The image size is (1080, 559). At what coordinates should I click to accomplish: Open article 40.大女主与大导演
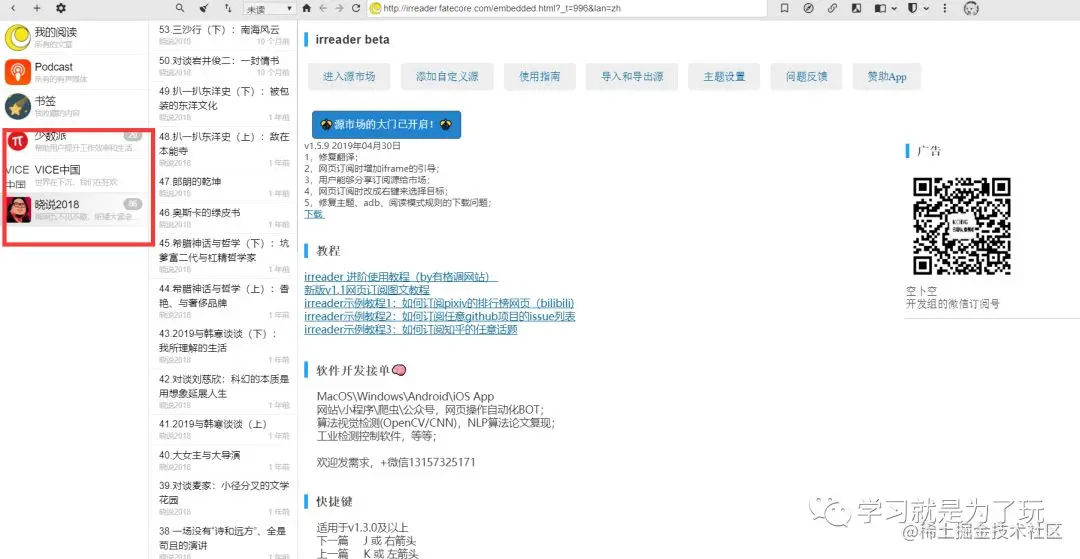(224, 461)
